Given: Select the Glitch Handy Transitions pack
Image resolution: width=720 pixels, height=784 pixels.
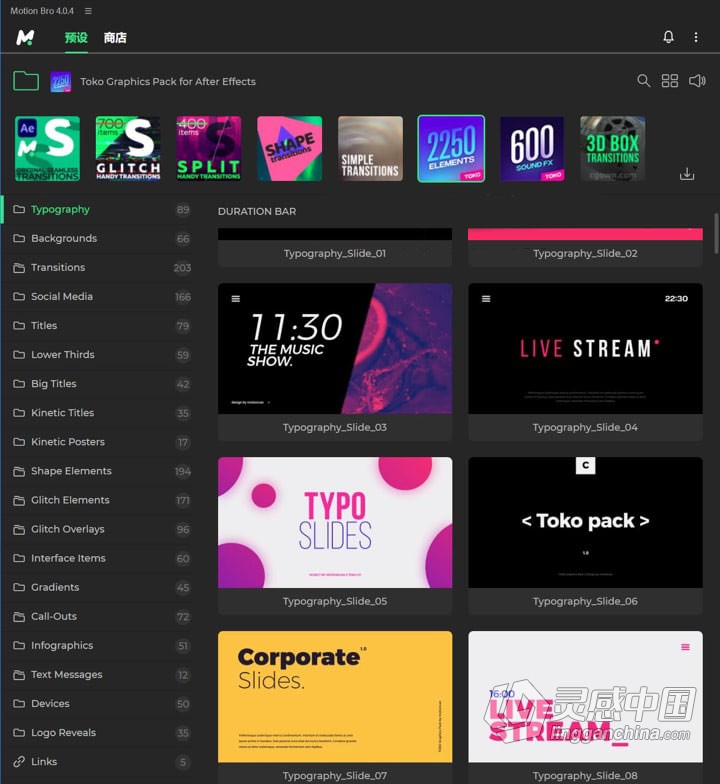Looking at the screenshot, I should pos(128,148).
